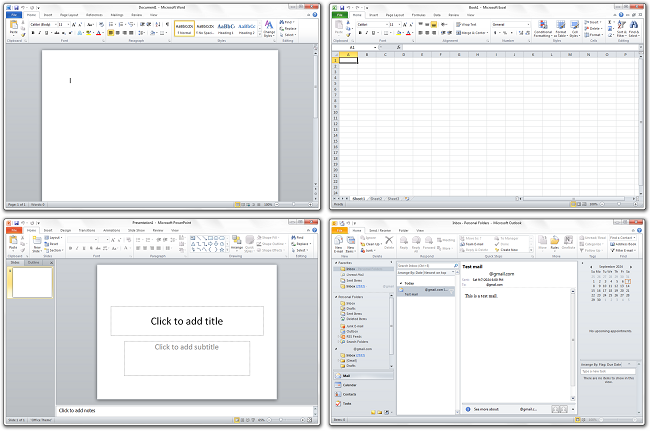The width and height of the screenshot is (650, 431).
Task: Click New Slide icon in PowerPoint
Action: 37,245
